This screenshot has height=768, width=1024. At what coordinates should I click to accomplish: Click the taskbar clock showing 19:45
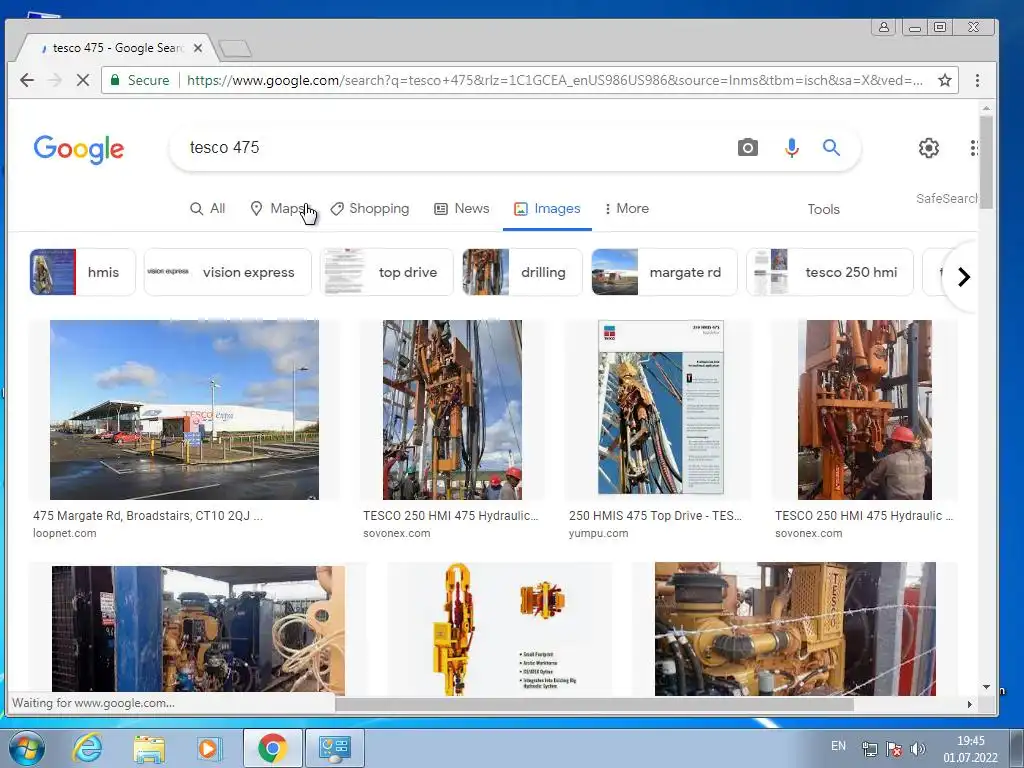[970, 749]
